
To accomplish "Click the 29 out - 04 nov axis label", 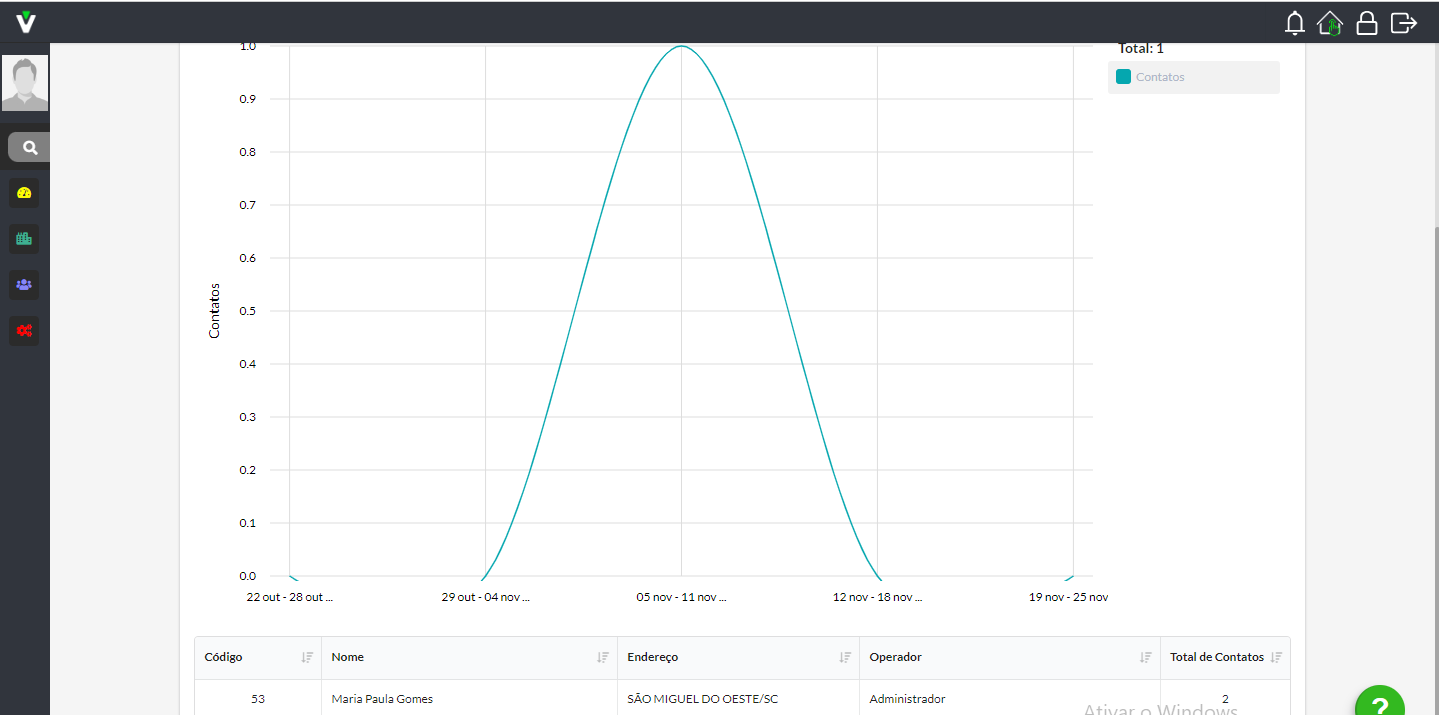I will click(485, 597).
